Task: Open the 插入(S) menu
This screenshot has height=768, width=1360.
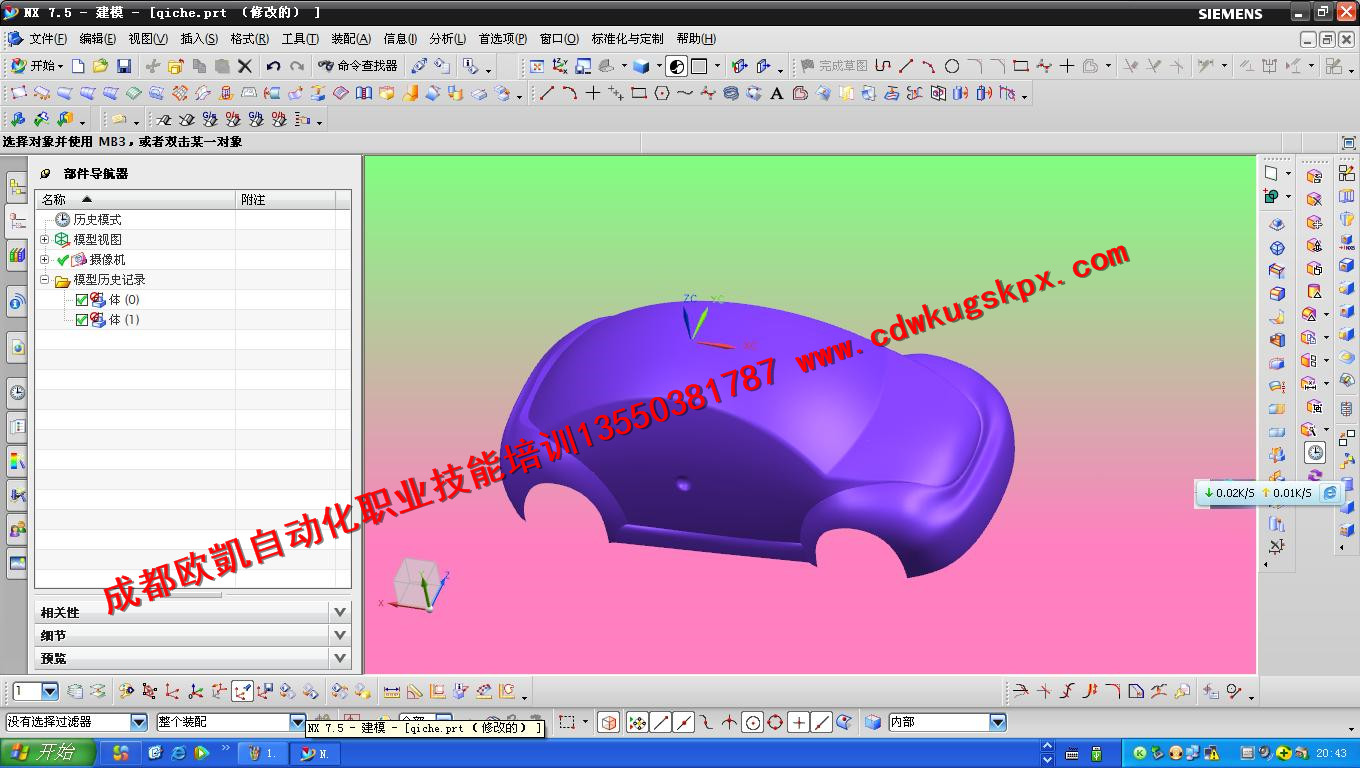Action: click(199, 39)
